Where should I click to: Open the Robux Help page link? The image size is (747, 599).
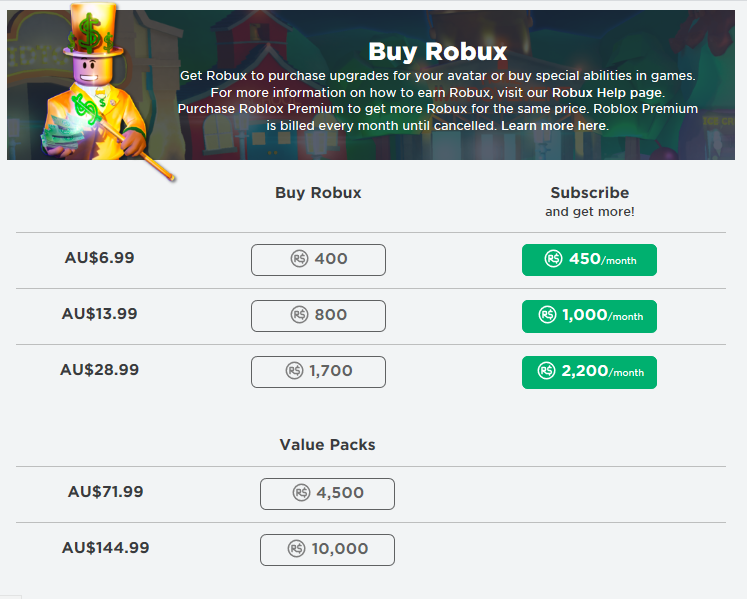click(x=607, y=92)
